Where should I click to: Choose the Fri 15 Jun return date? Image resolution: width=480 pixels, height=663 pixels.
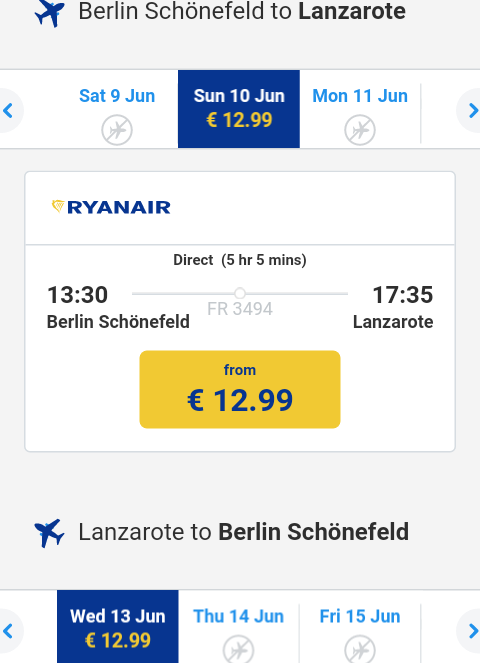360,627
